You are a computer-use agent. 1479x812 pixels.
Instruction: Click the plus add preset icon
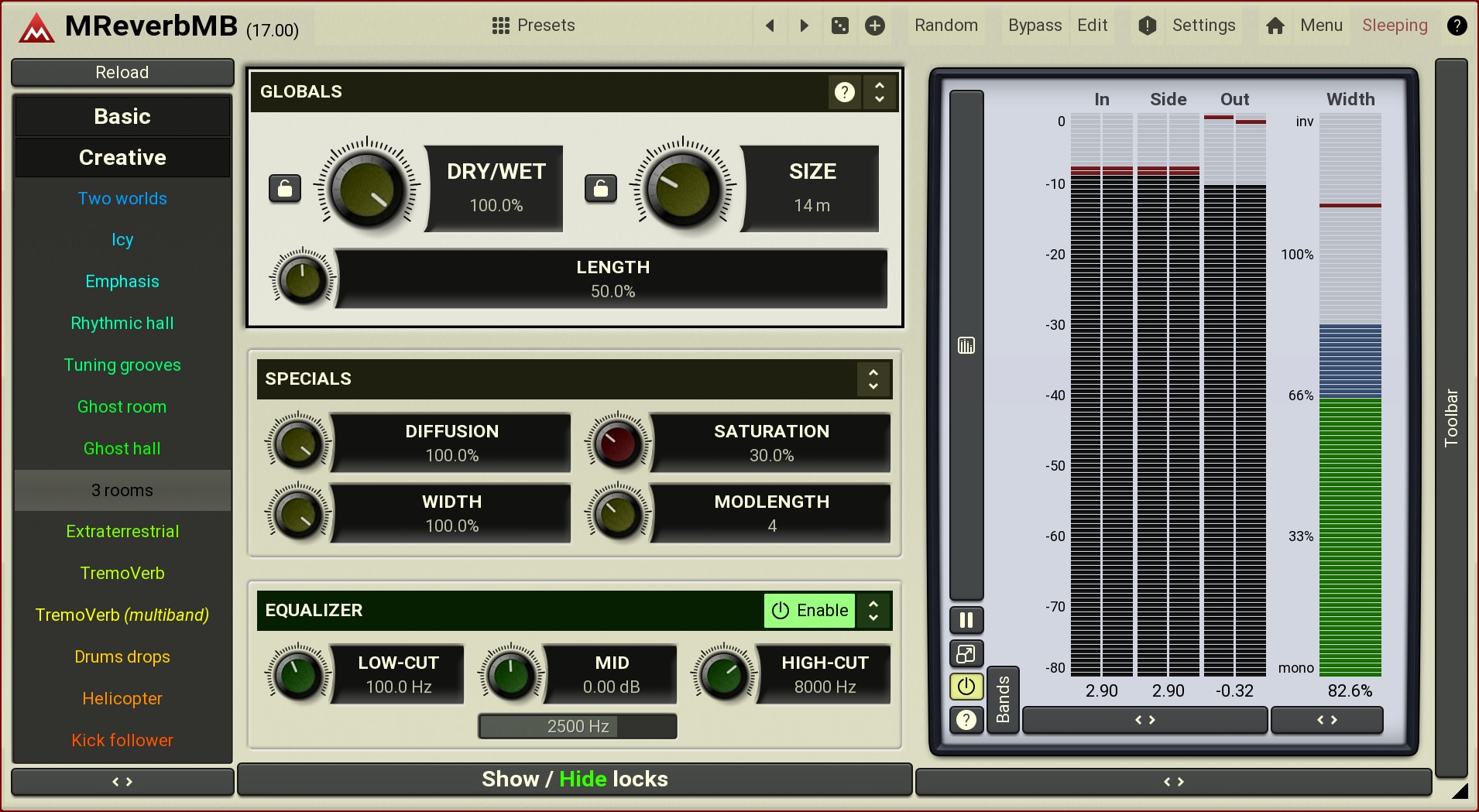pos(875,26)
